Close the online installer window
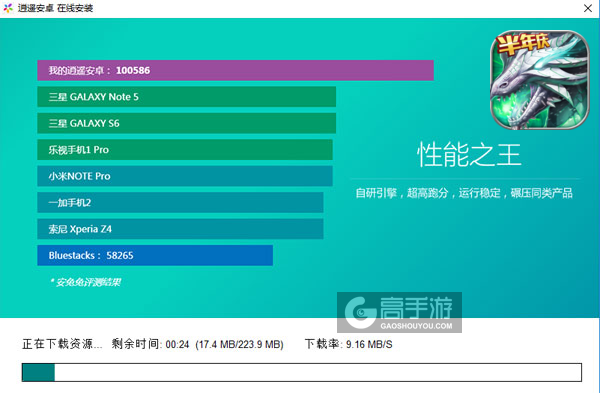The width and height of the screenshot is (600, 393). click(x=588, y=8)
